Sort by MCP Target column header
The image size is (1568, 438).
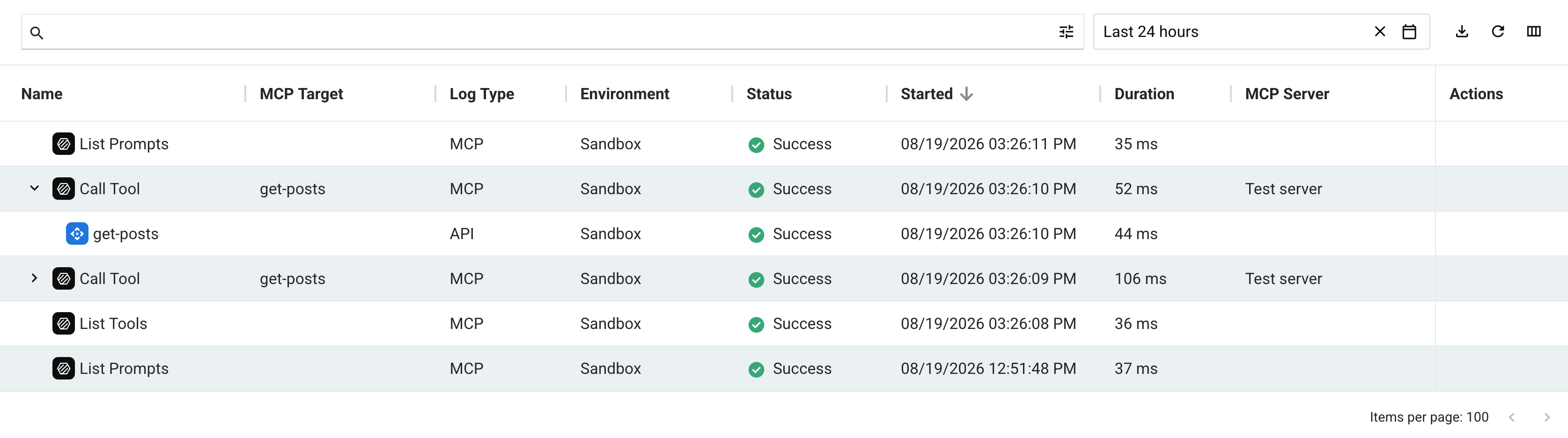(x=302, y=95)
